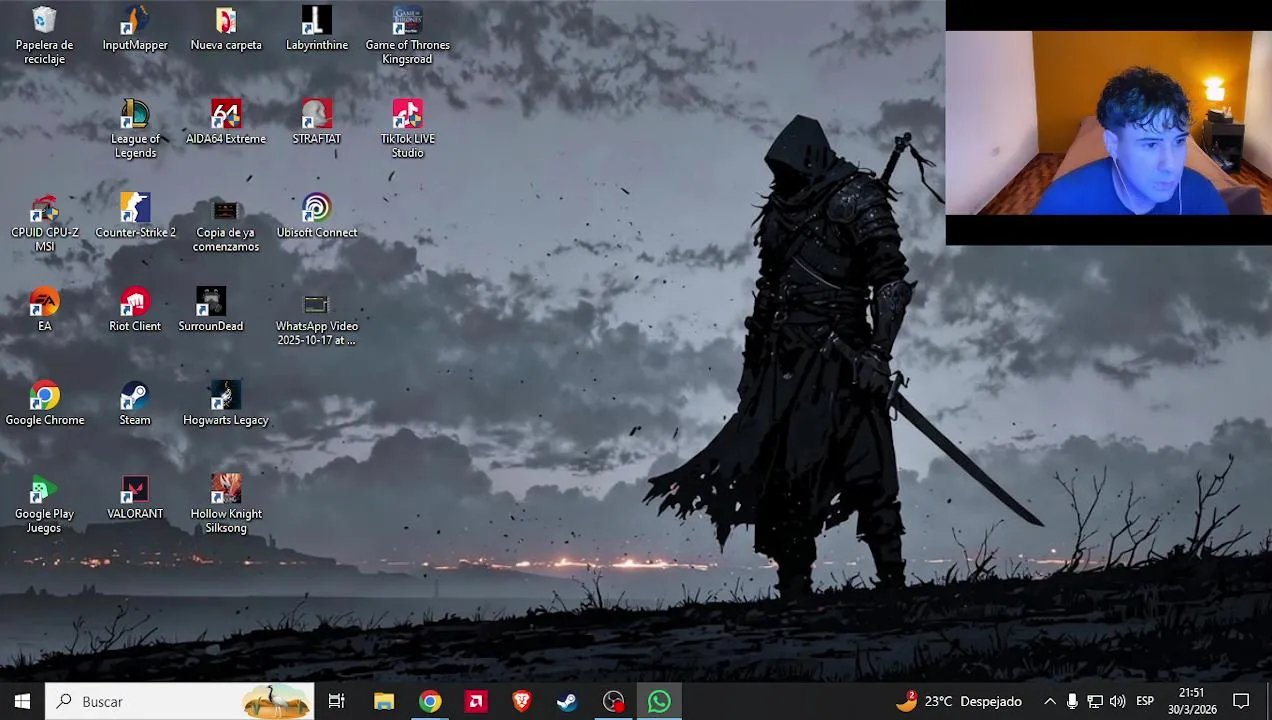The height and width of the screenshot is (720, 1272).
Task: Select the Google Play Juegos icon
Action: 44,504
